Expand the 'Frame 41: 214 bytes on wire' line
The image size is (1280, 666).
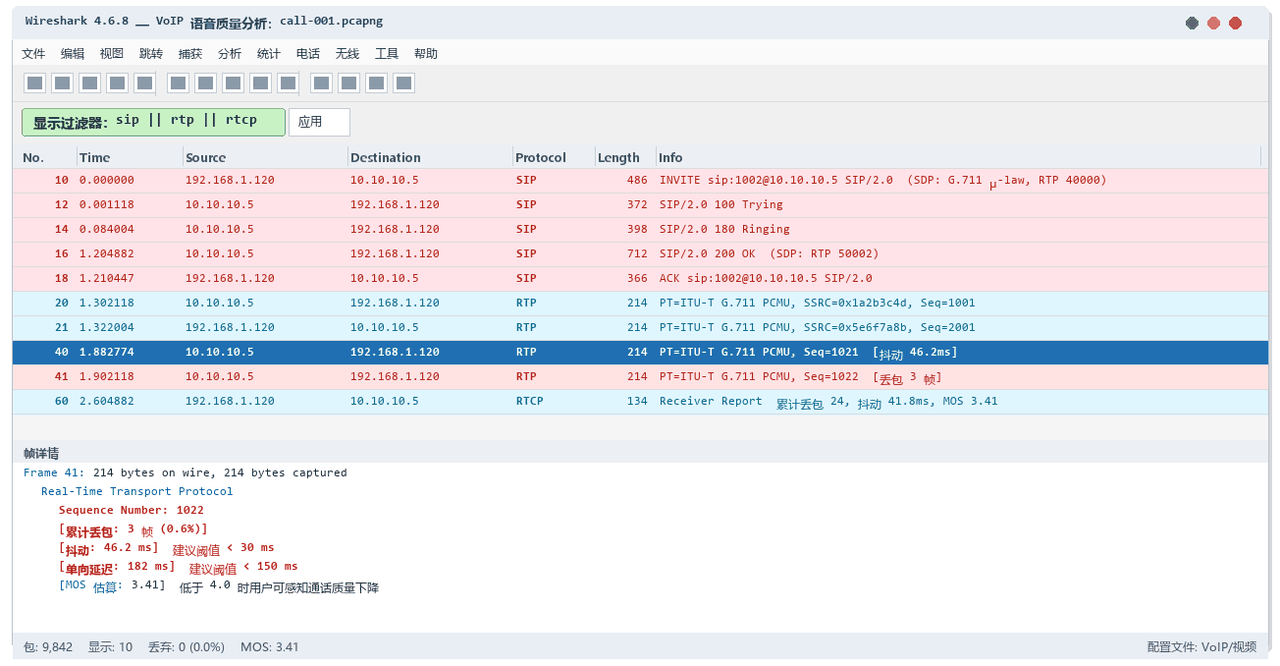185,473
